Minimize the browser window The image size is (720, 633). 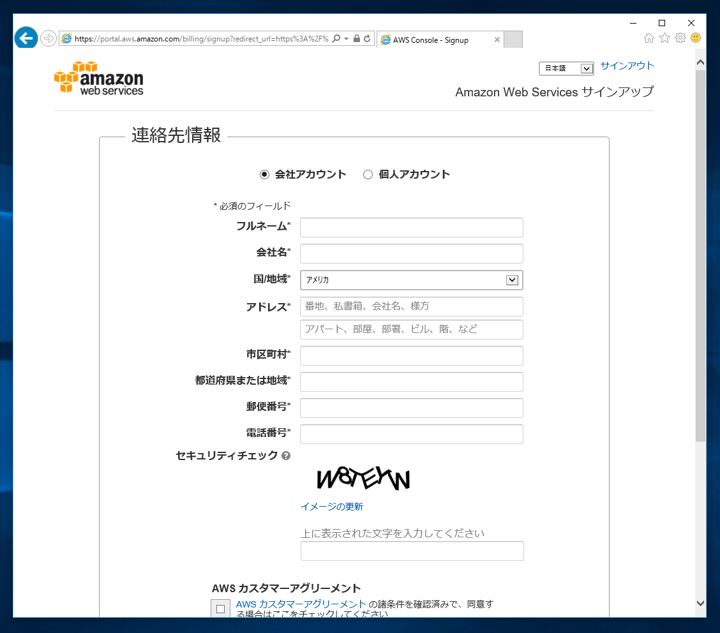pyautogui.click(x=633, y=23)
